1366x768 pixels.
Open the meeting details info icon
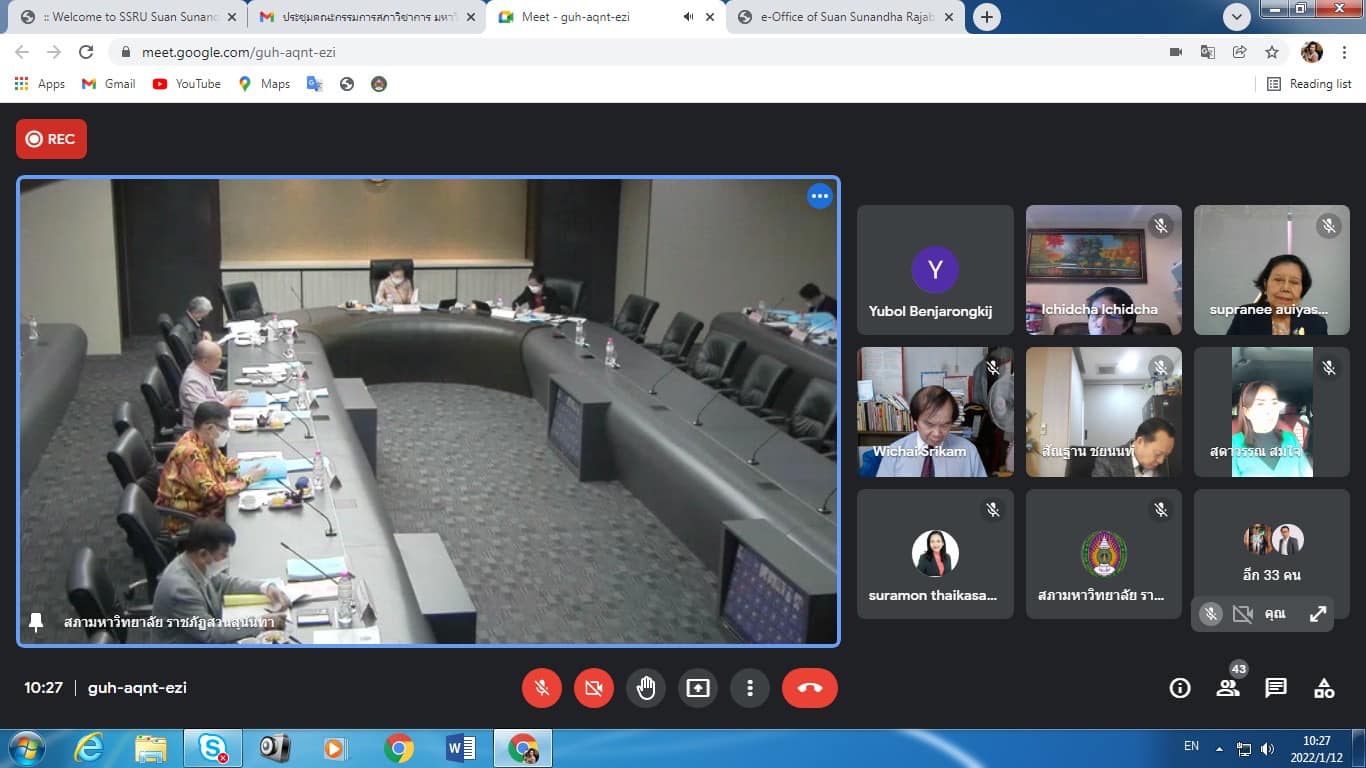[1180, 688]
